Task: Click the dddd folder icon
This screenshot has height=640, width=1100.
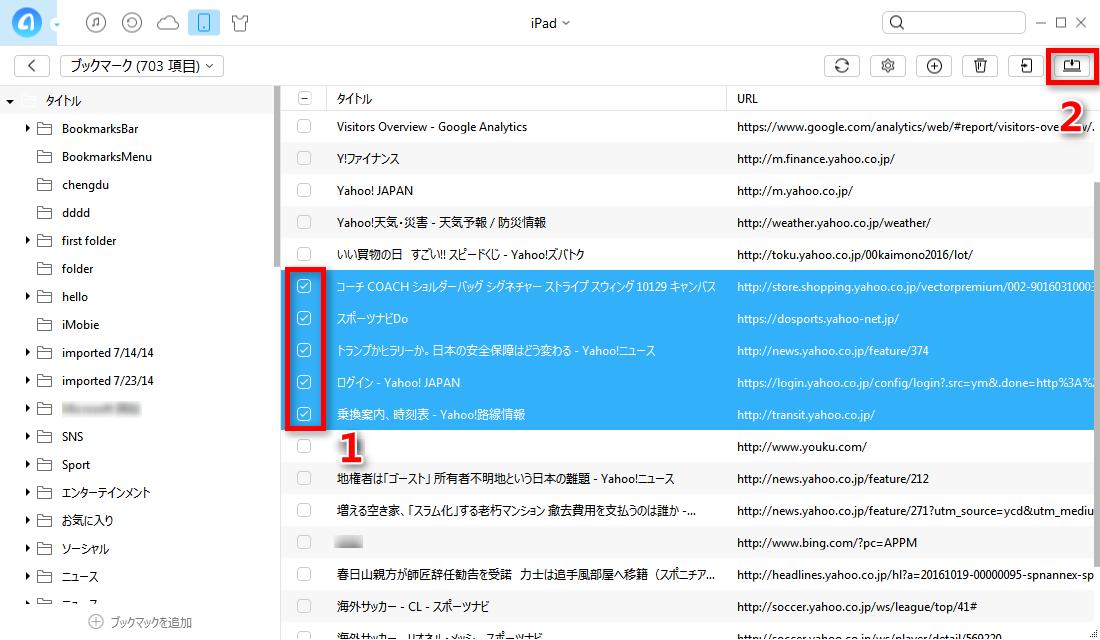Action: 44,213
